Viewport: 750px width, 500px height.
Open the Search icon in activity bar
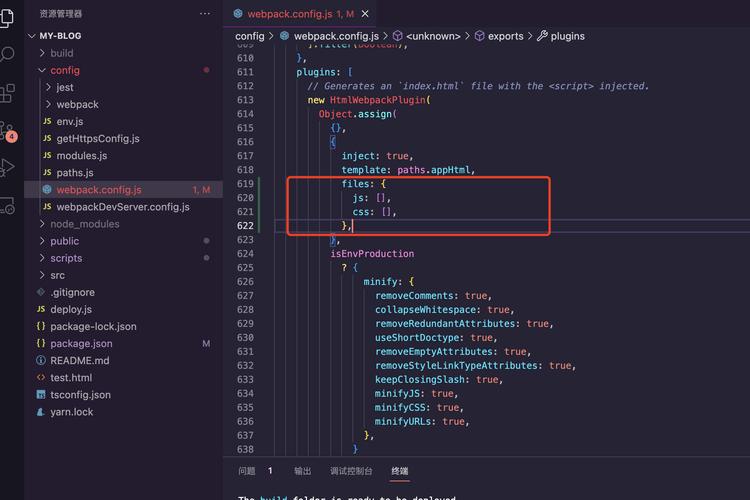coord(7,54)
